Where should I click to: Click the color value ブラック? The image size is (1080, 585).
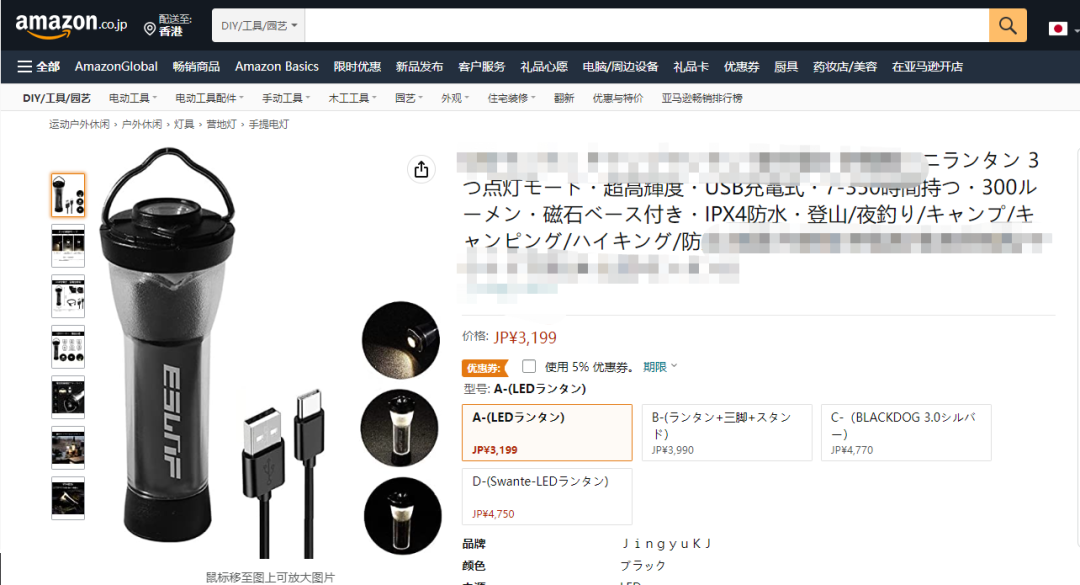(643, 566)
